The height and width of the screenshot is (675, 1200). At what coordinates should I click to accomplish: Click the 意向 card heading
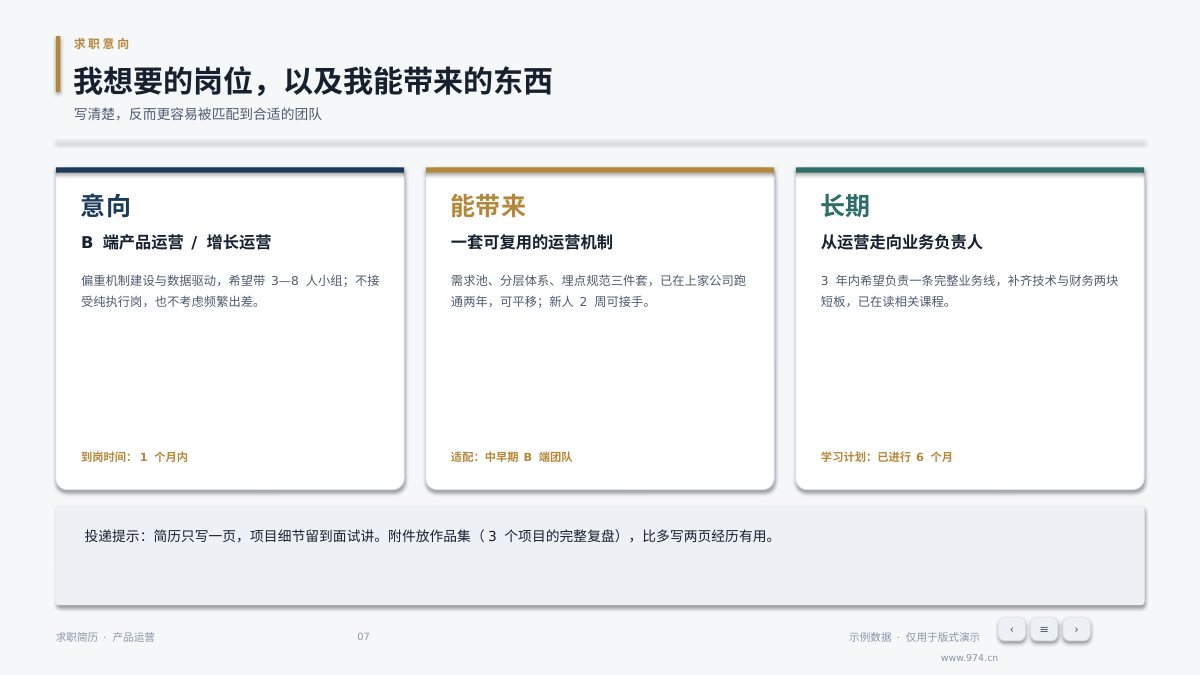tap(106, 206)
